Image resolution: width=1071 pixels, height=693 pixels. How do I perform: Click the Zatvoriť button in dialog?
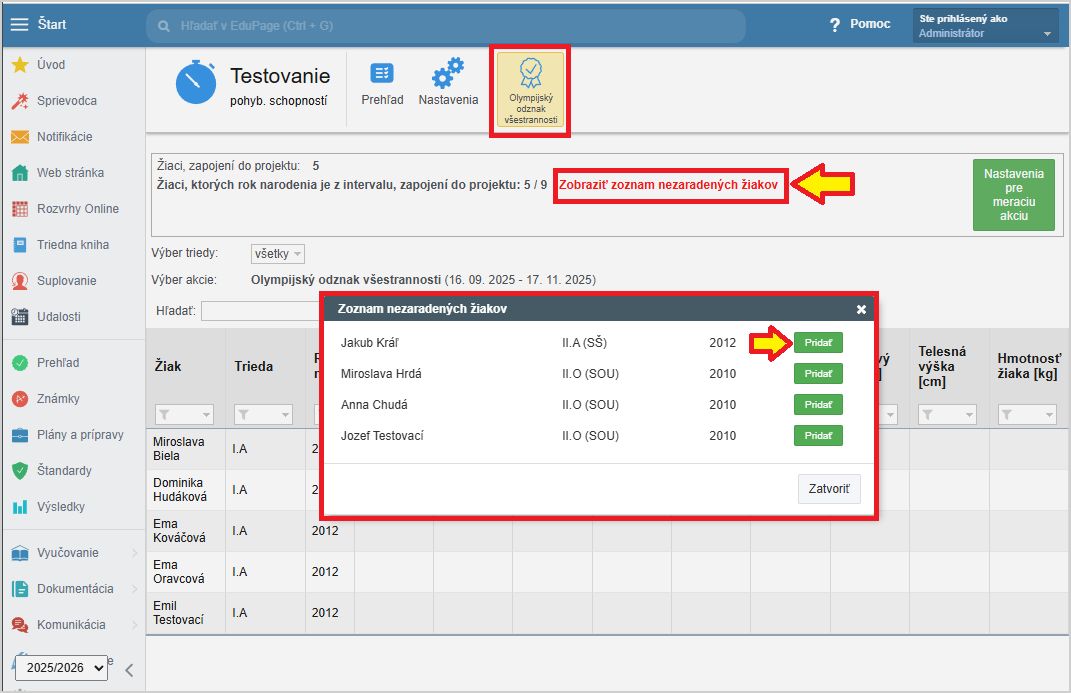click(828, 489)
